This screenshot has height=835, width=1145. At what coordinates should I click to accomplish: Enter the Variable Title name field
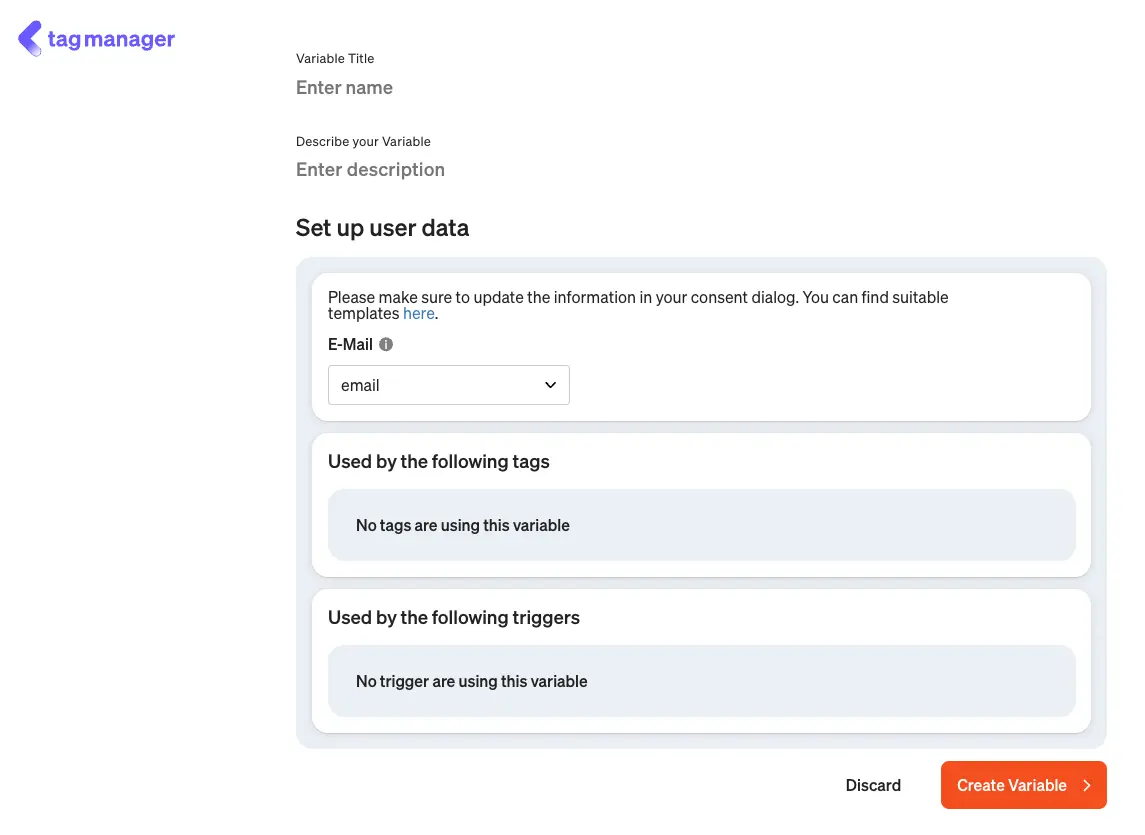(500, 88)
